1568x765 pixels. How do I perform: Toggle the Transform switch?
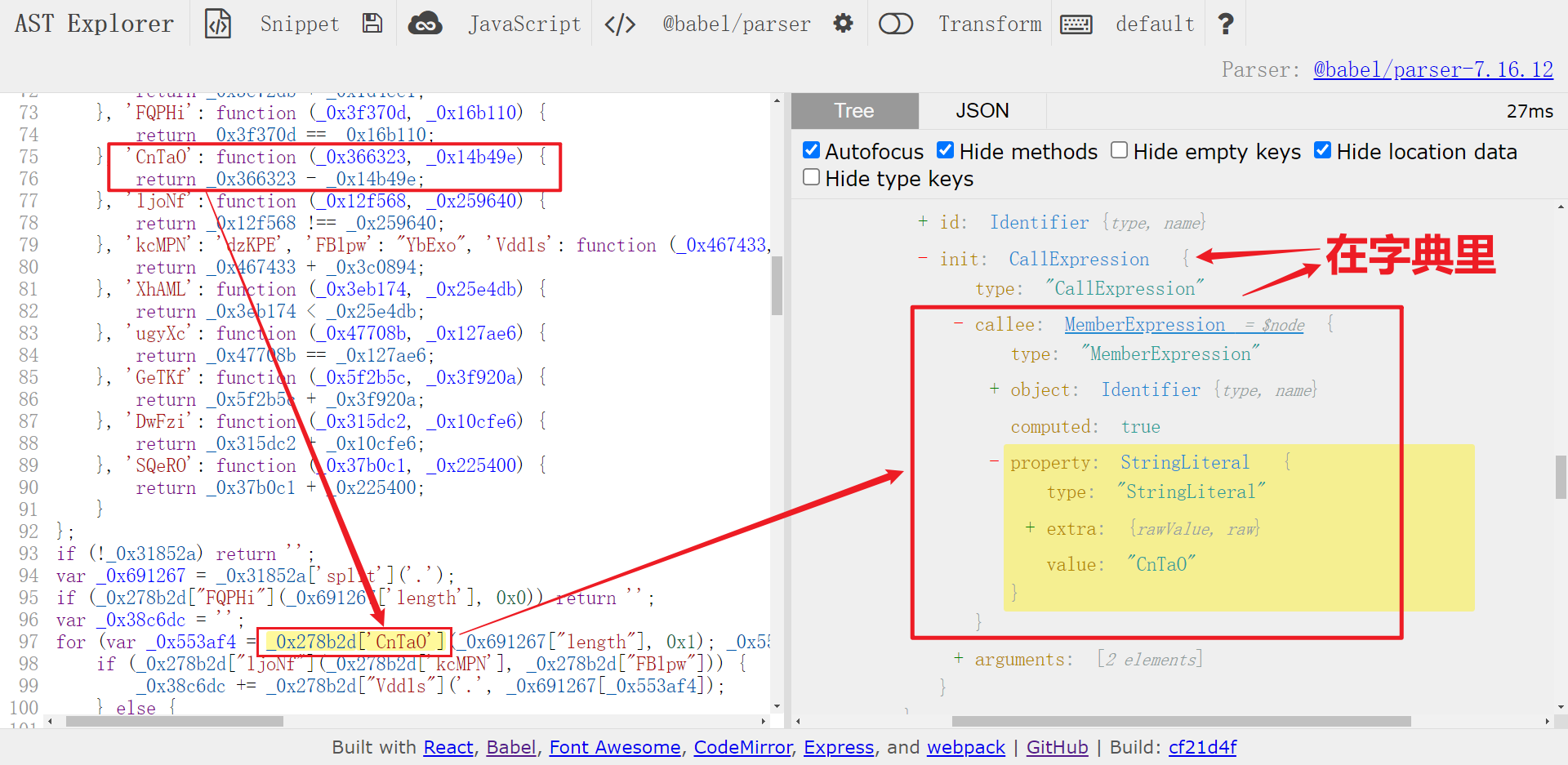point(895,24)
